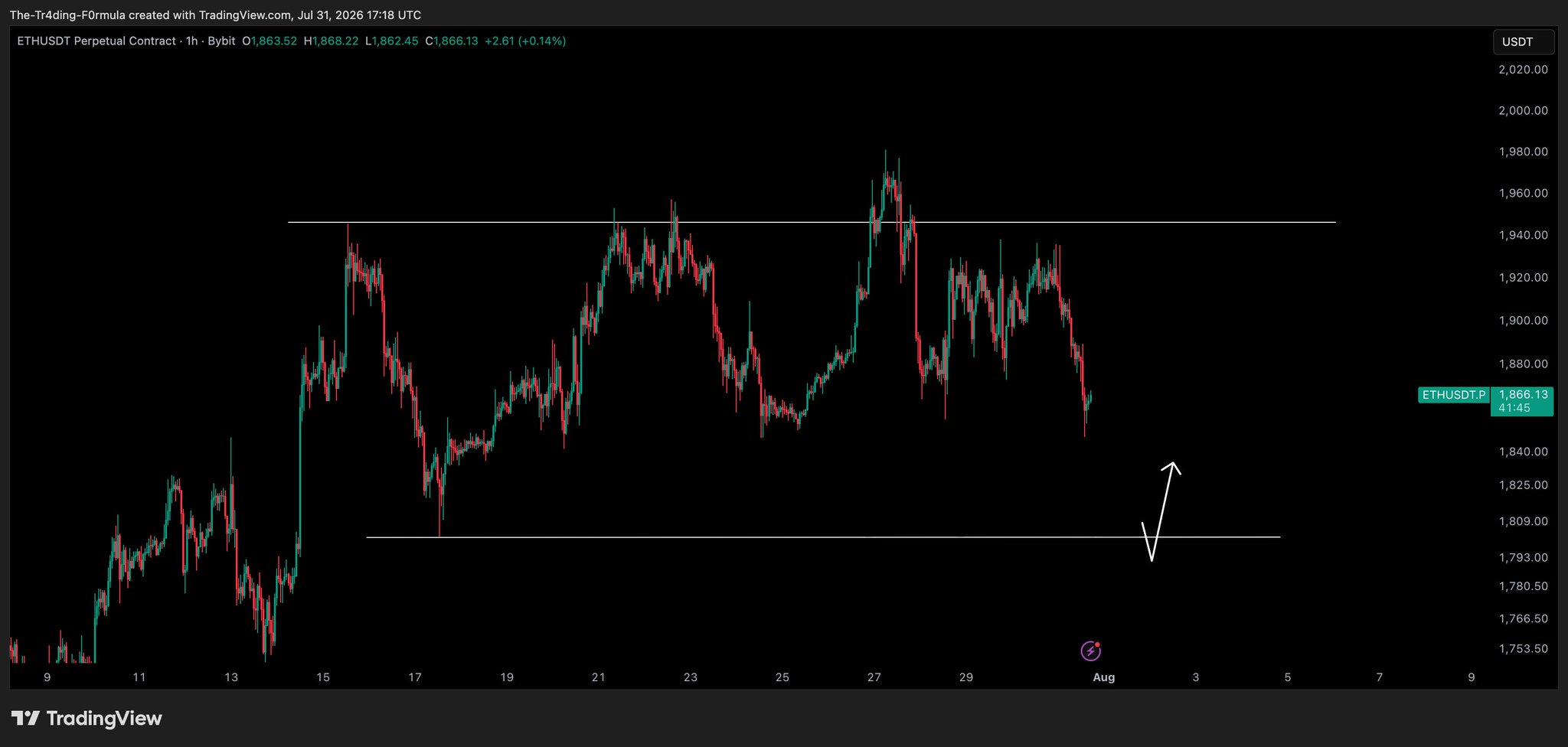
Task: Click the 1,766.50 price axis label
Action: tap(1523, 618)
